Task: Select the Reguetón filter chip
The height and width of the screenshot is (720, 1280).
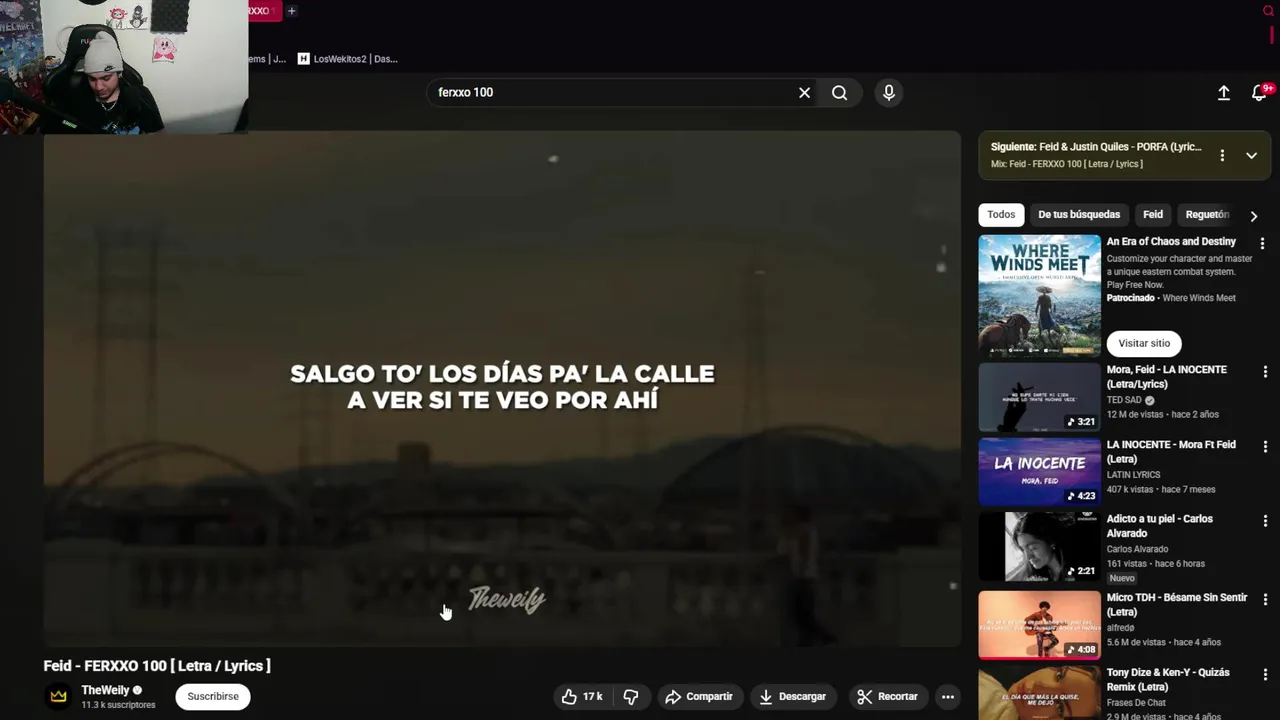Action: click(x=1207, y=214)
